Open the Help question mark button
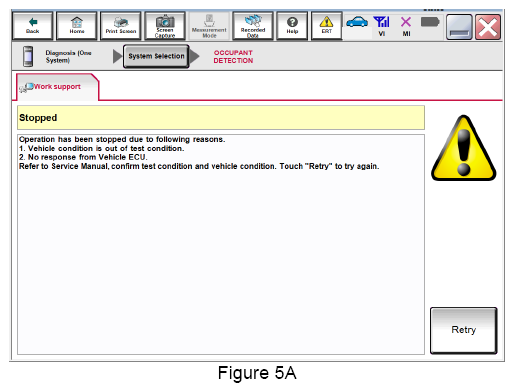This screenshot has width=514, height=392. (292, 26)
